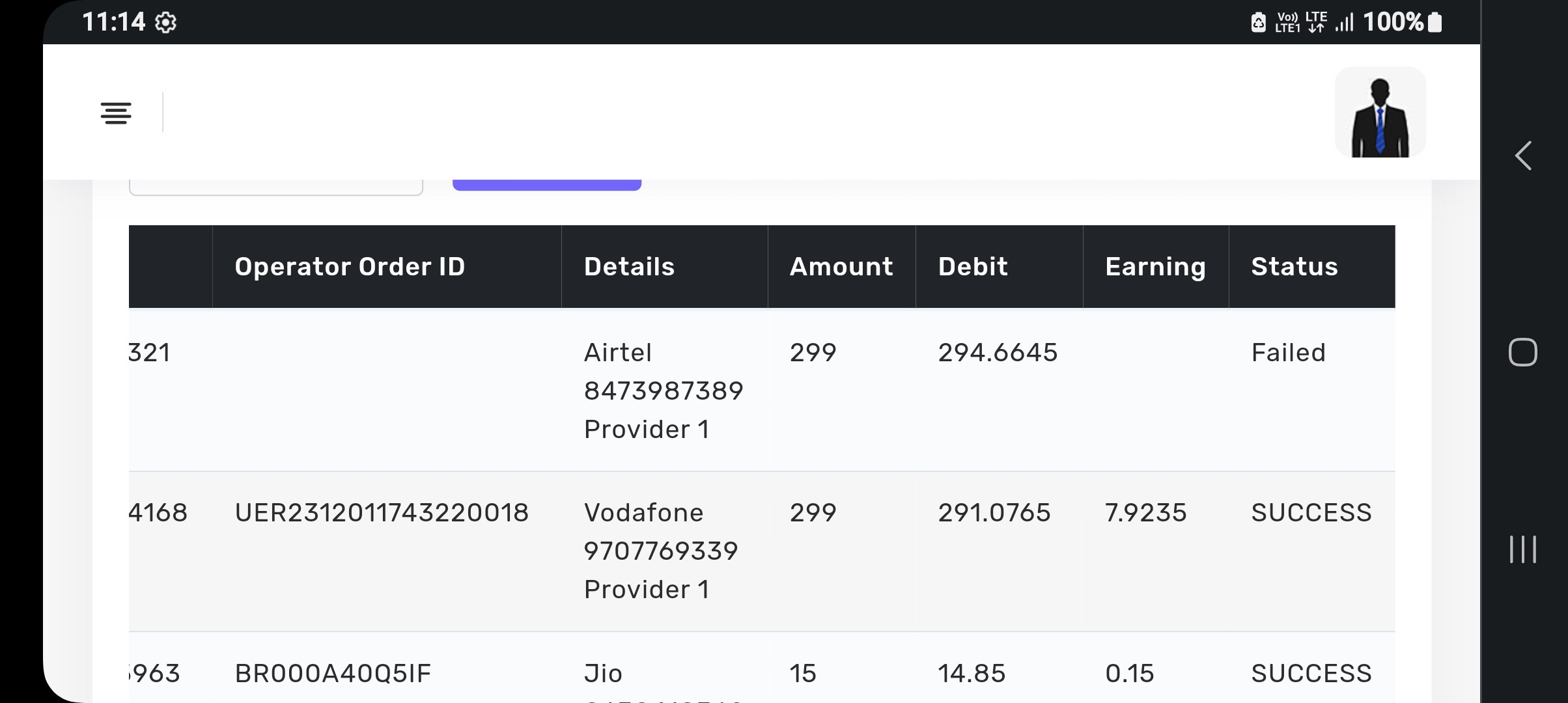
Task: Select the Failed status in Airtel row
Action: pos(1288,353)
